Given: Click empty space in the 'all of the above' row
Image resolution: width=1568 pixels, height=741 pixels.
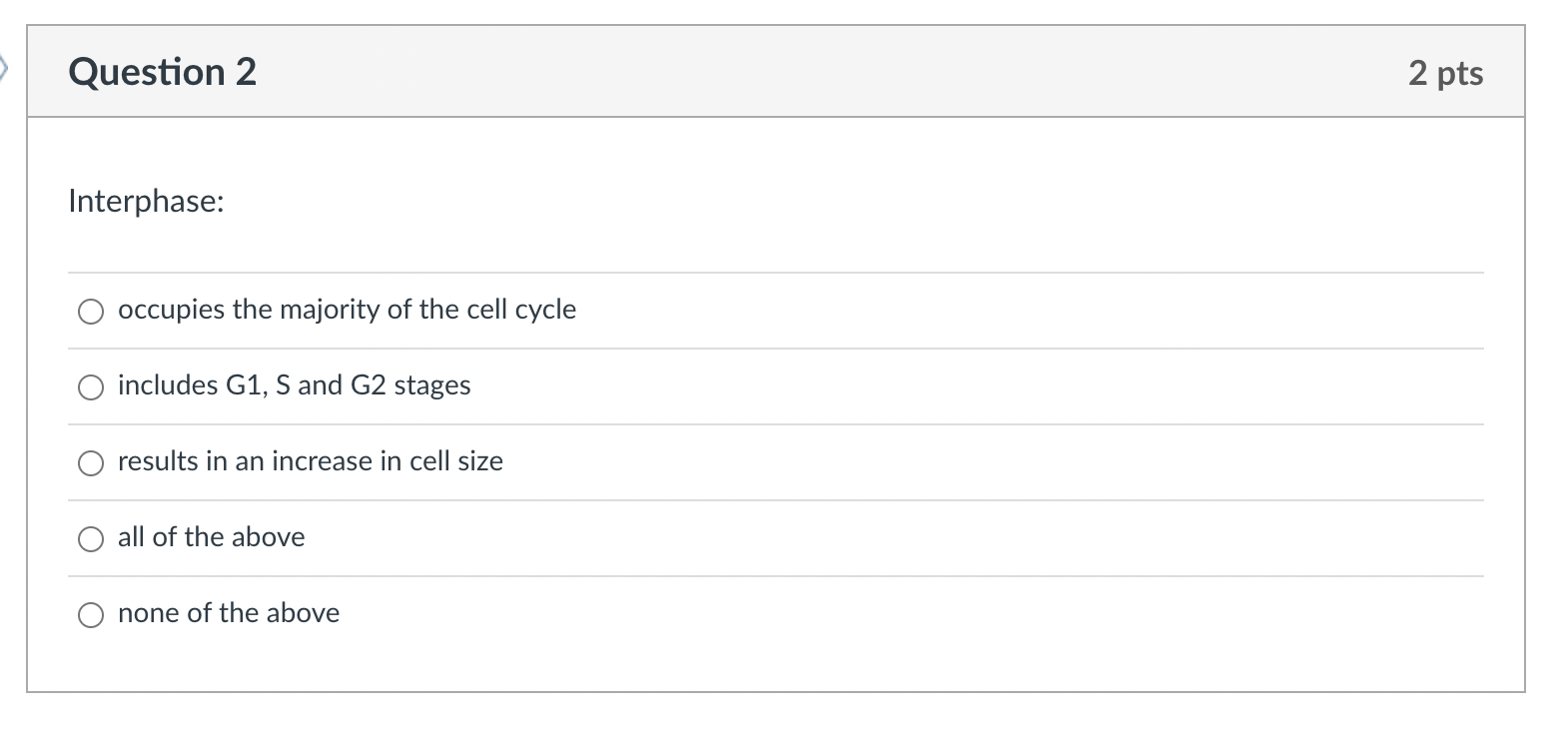Looking at the screenshot, I should point(899,538).
